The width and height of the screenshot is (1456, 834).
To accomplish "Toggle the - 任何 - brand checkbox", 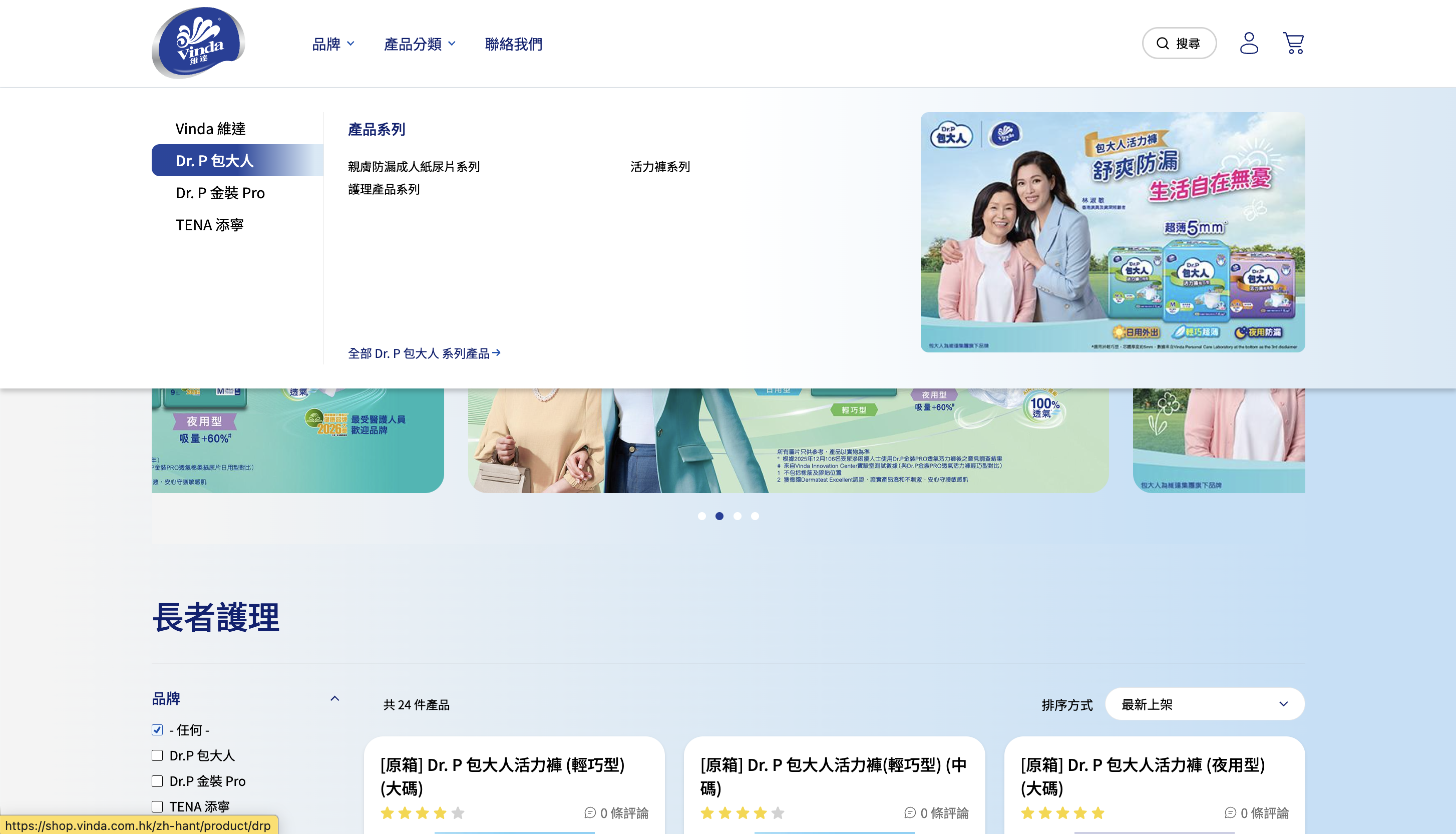I will [157, 730].
